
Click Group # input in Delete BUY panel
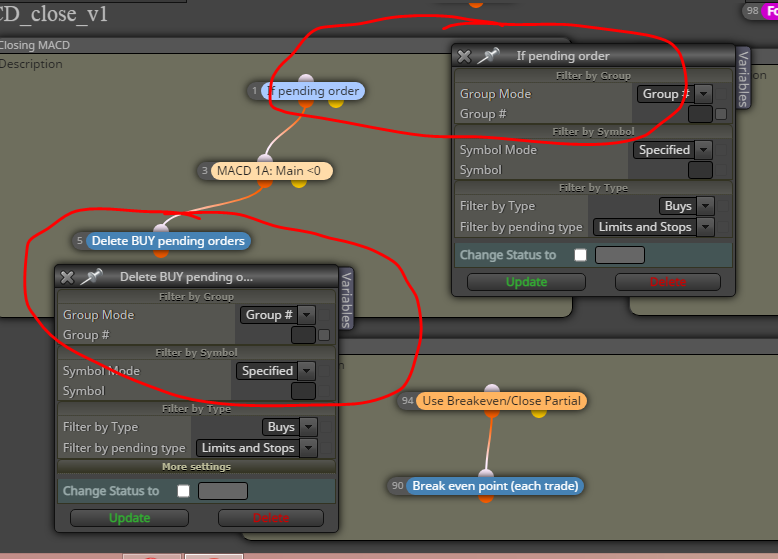(x=303, y=335)
